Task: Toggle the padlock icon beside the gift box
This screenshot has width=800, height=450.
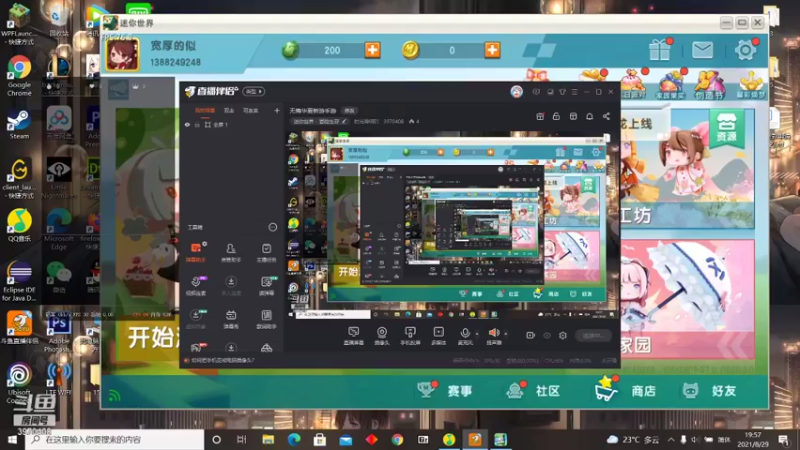Action: [556, 116]
